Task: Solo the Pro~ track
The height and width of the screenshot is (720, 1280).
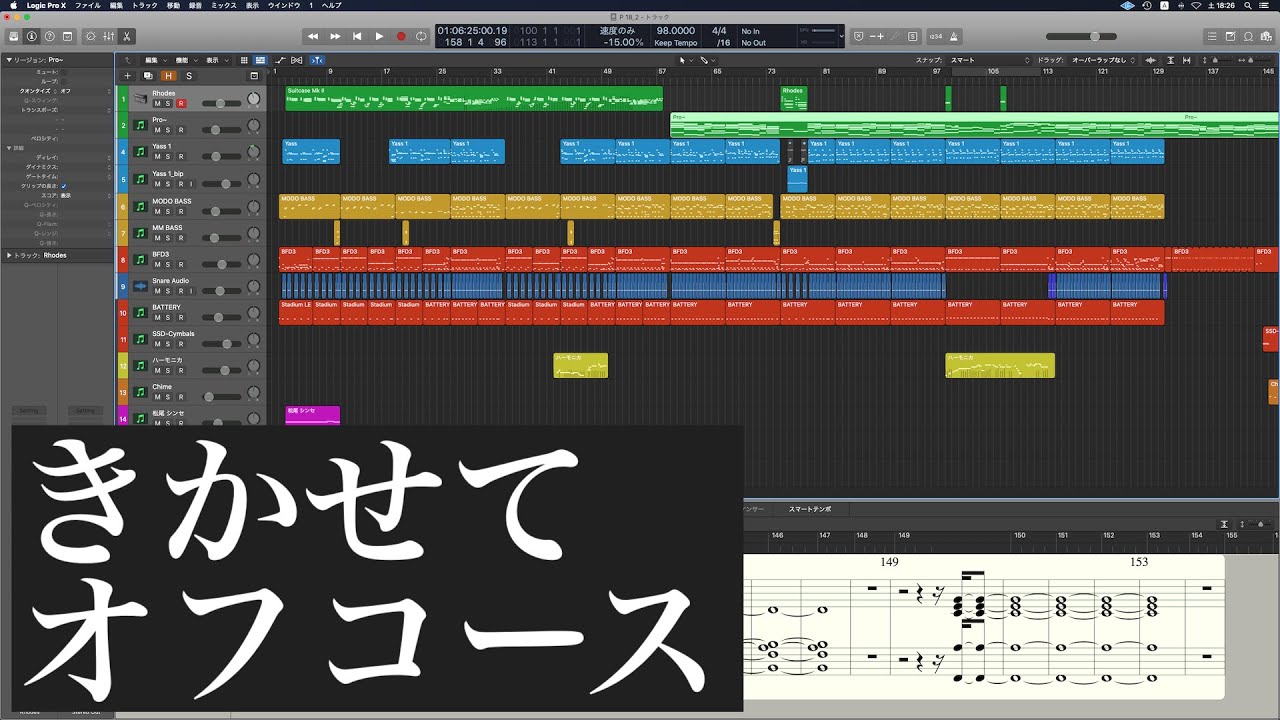Action: 169,130
